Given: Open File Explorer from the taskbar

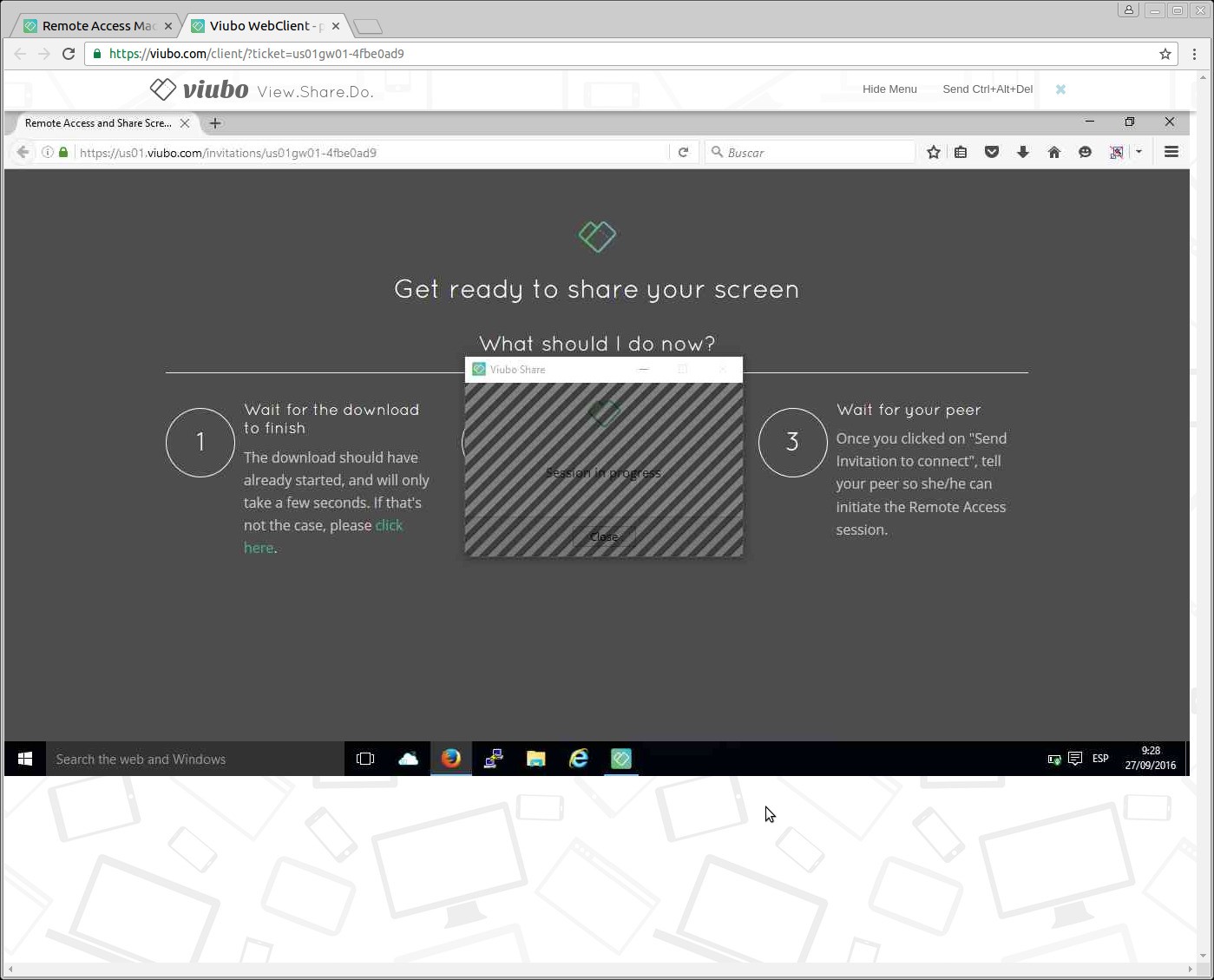Looking at the screenshot, I should pos(535,758).
